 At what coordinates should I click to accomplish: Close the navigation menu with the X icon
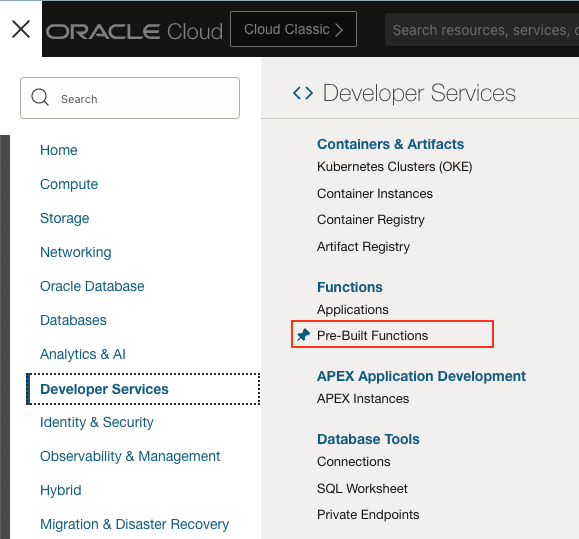21,29
